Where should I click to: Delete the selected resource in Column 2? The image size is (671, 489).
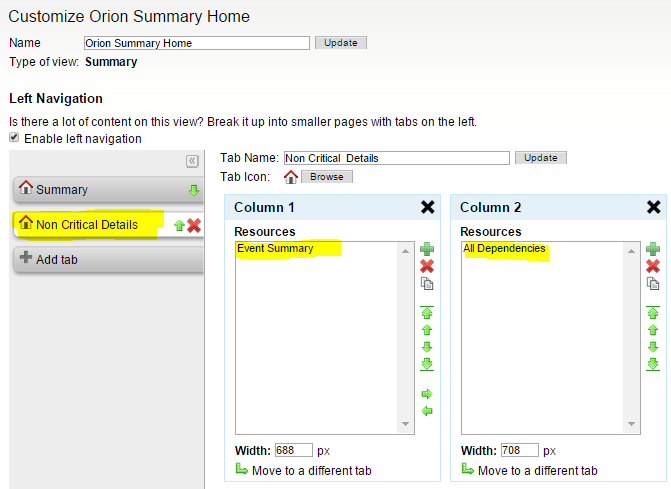click(x=653, y=266)
